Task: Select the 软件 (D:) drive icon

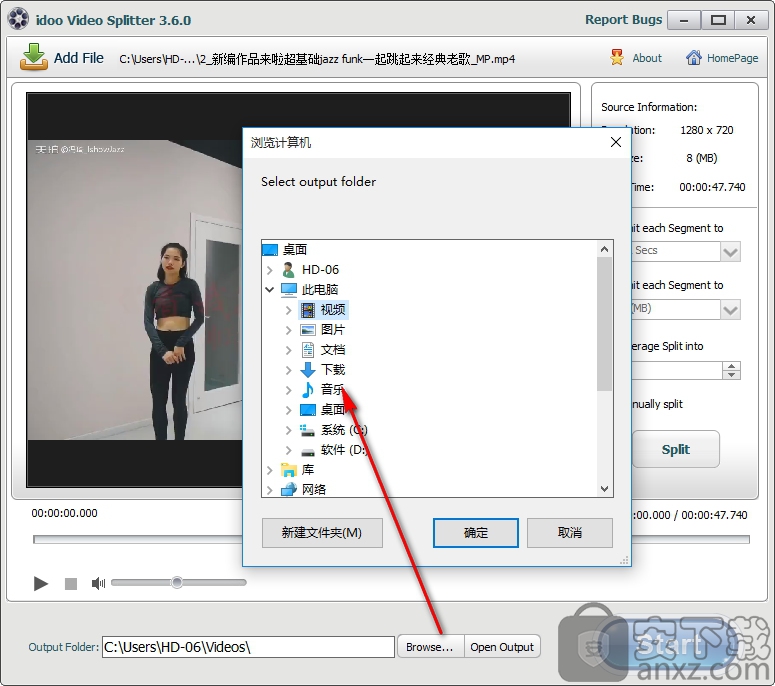Action: 307,451
